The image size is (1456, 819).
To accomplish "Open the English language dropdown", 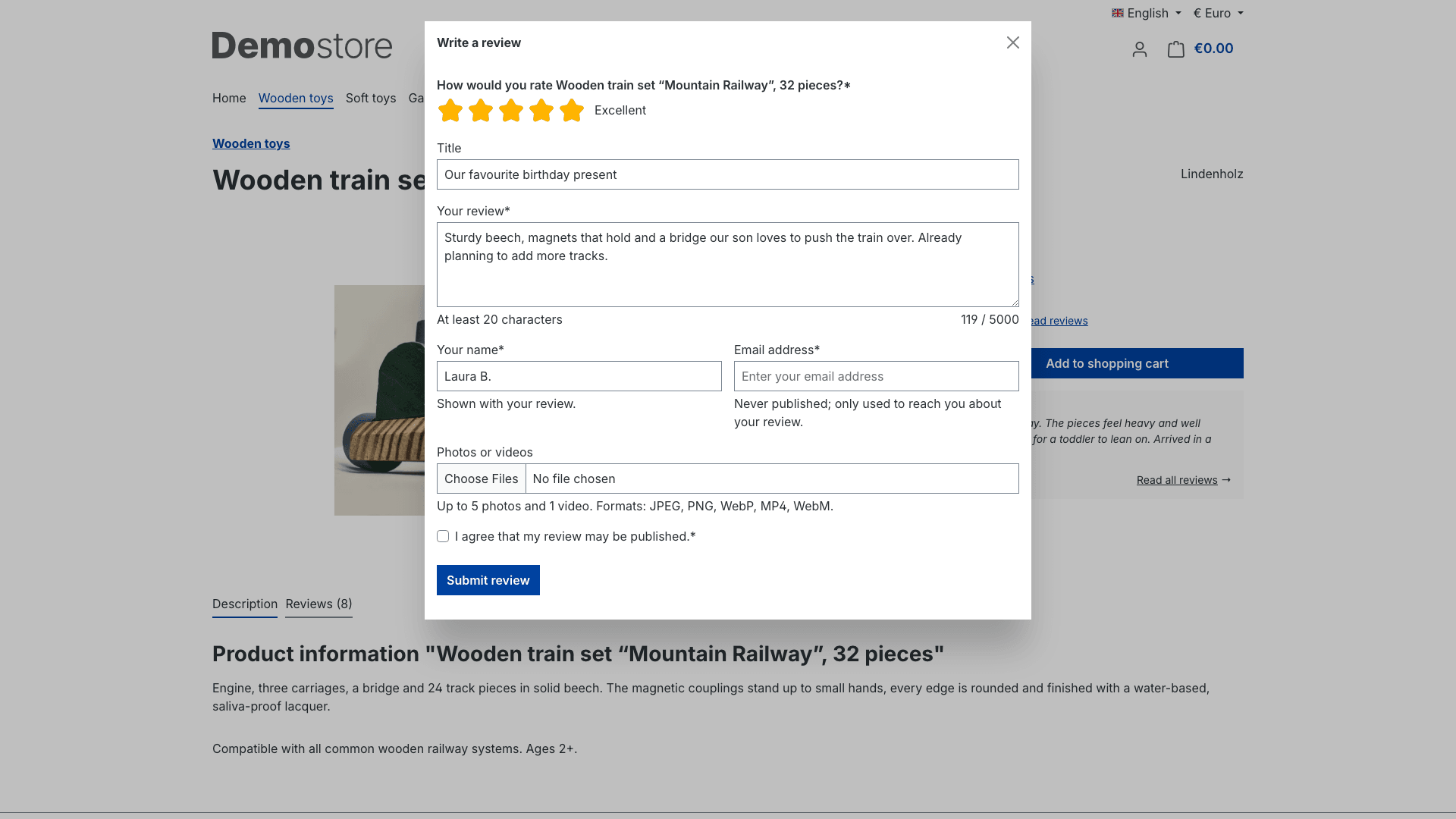I will [1147, 13].
